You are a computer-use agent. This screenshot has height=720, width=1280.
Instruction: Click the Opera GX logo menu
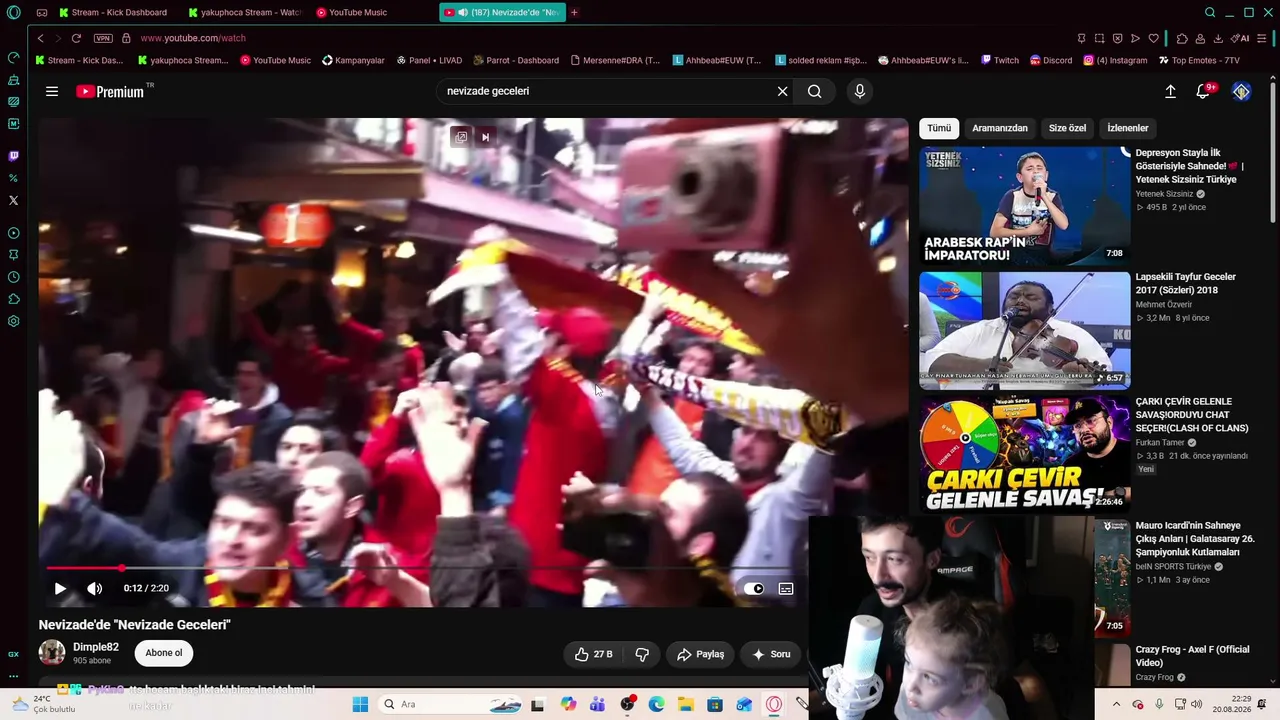pos(13,12)
